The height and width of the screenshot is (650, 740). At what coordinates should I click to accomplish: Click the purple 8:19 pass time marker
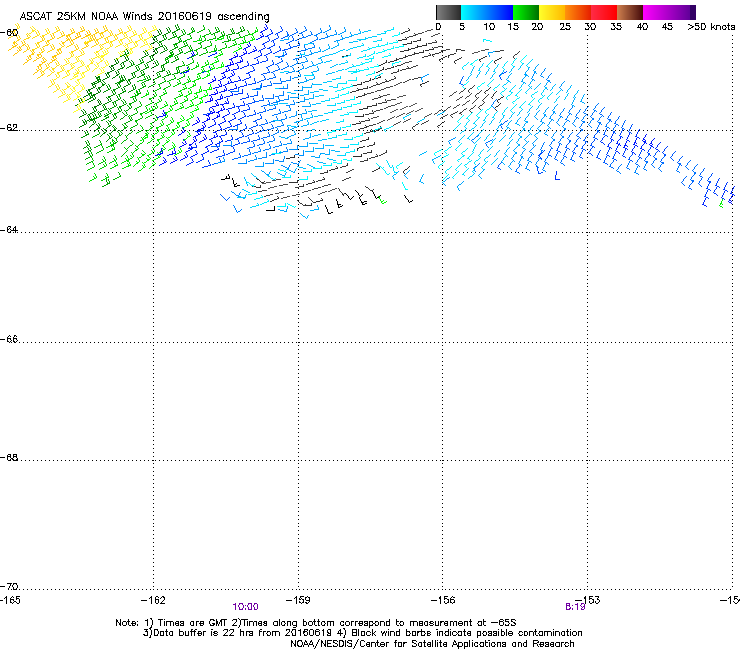575,607
